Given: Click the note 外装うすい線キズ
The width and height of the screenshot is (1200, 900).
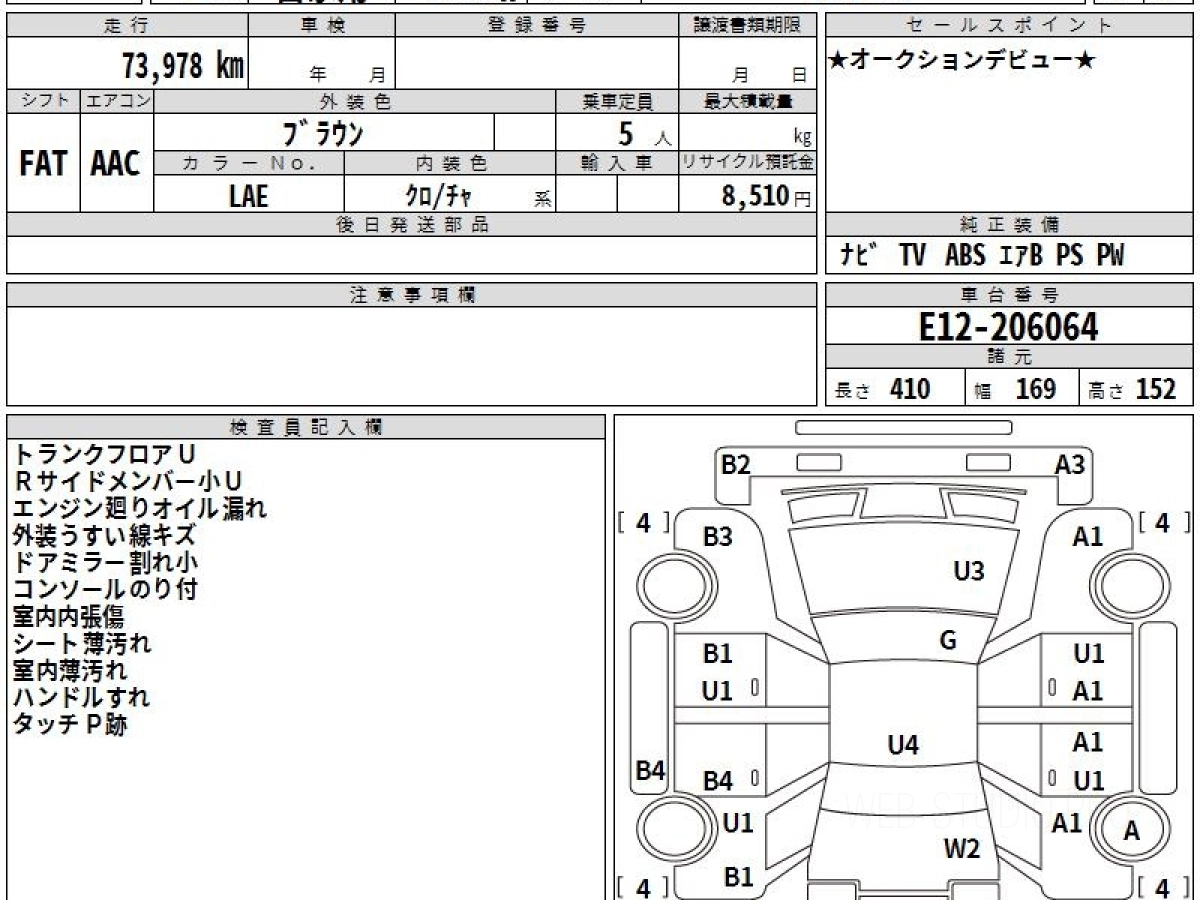Looking at the screenshot, I should 104,535.
